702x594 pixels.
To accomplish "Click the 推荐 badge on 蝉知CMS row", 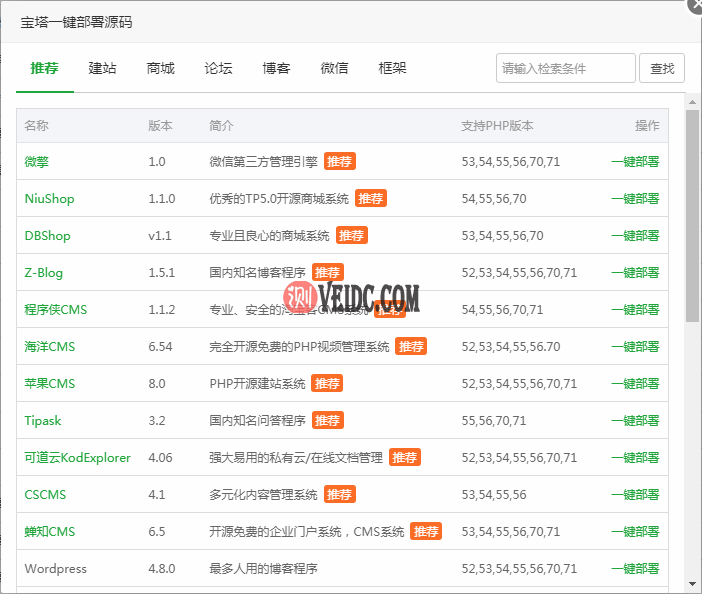I will coord(425,531).
